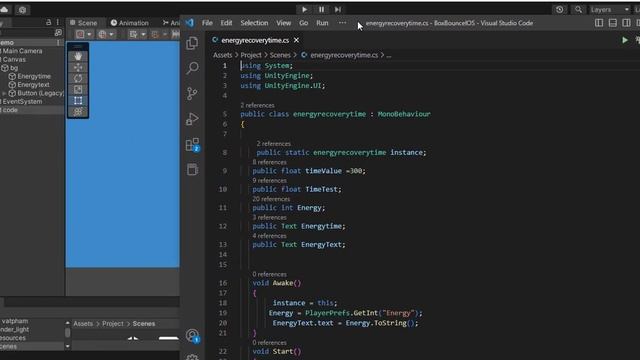Click Unity Step frame button

click(338, 9)
